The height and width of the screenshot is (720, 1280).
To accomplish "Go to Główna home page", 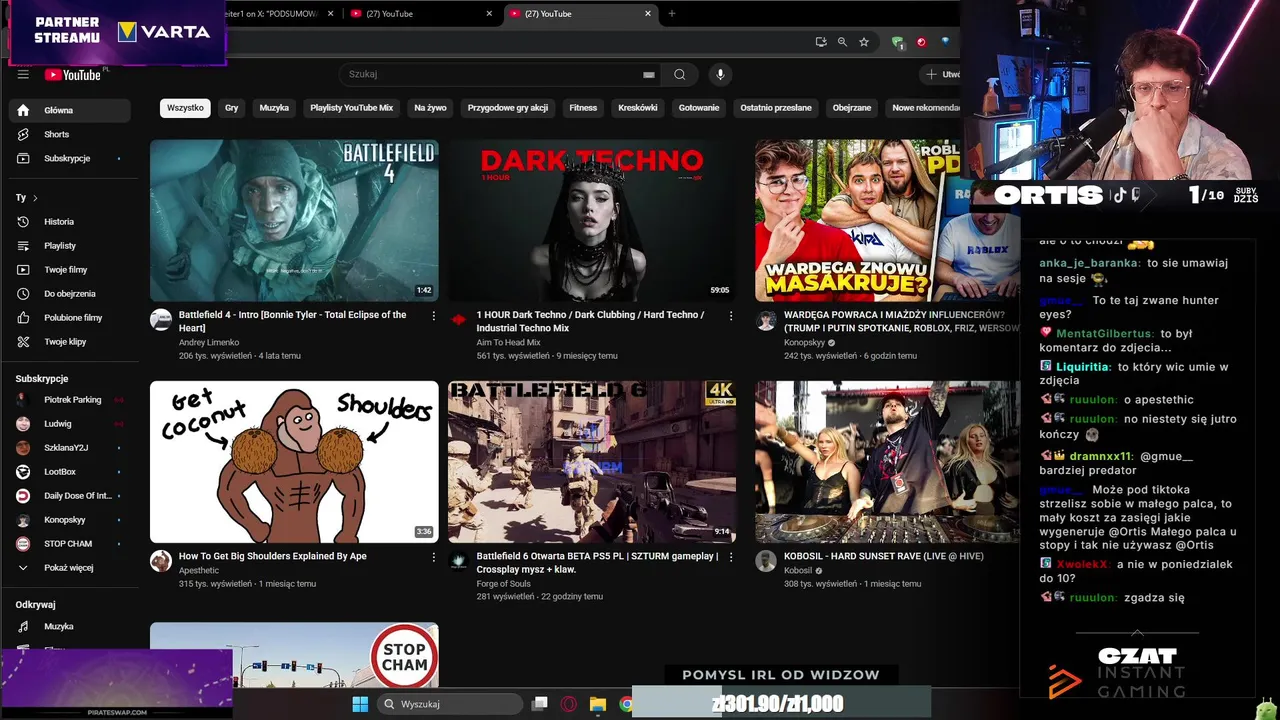I will pos(70,110).
